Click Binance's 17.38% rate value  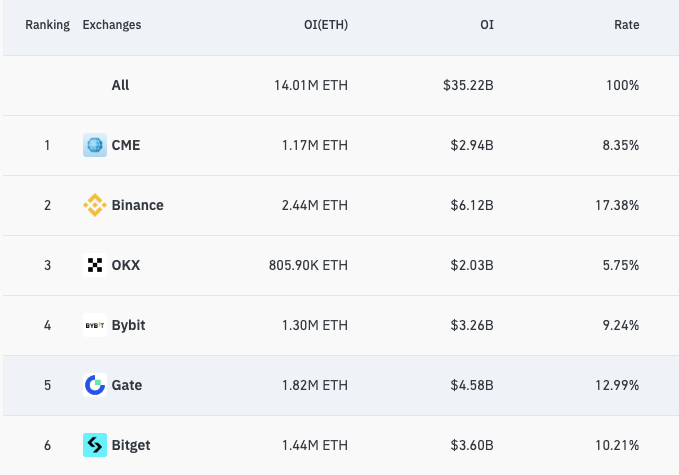click(618, 205)
